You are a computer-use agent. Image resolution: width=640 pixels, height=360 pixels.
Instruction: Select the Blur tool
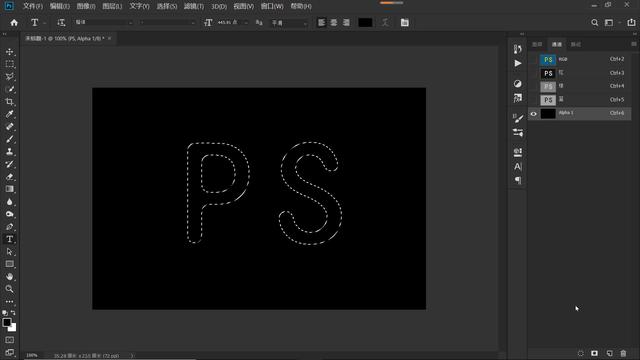9,202
